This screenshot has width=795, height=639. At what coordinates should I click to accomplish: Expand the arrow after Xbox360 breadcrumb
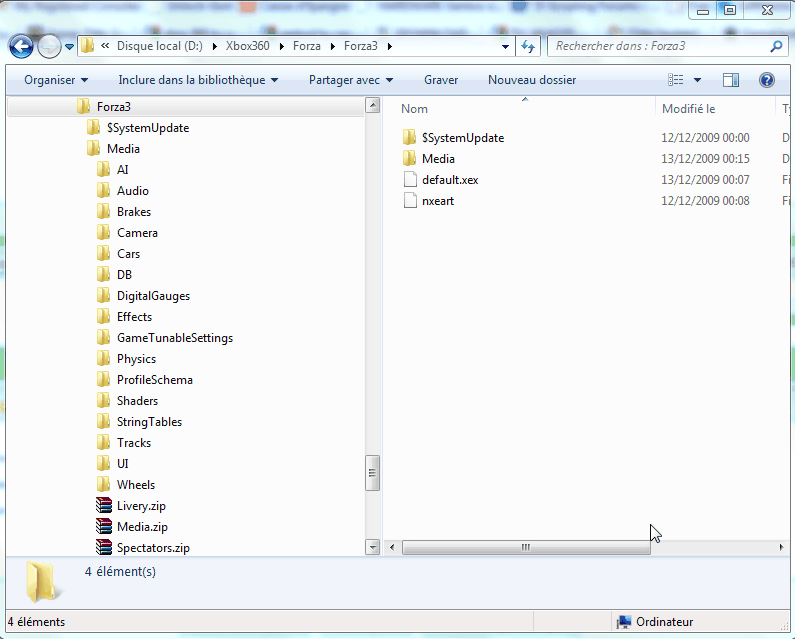281,47
